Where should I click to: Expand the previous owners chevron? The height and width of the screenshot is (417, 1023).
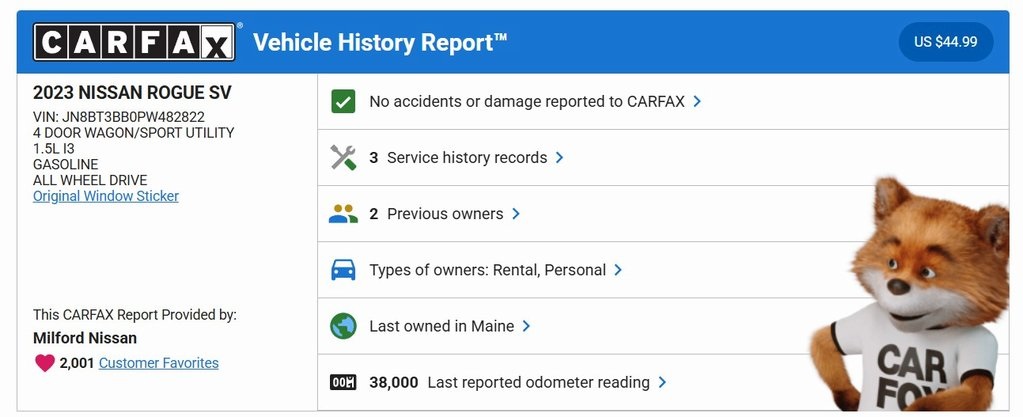coord(516,214)
